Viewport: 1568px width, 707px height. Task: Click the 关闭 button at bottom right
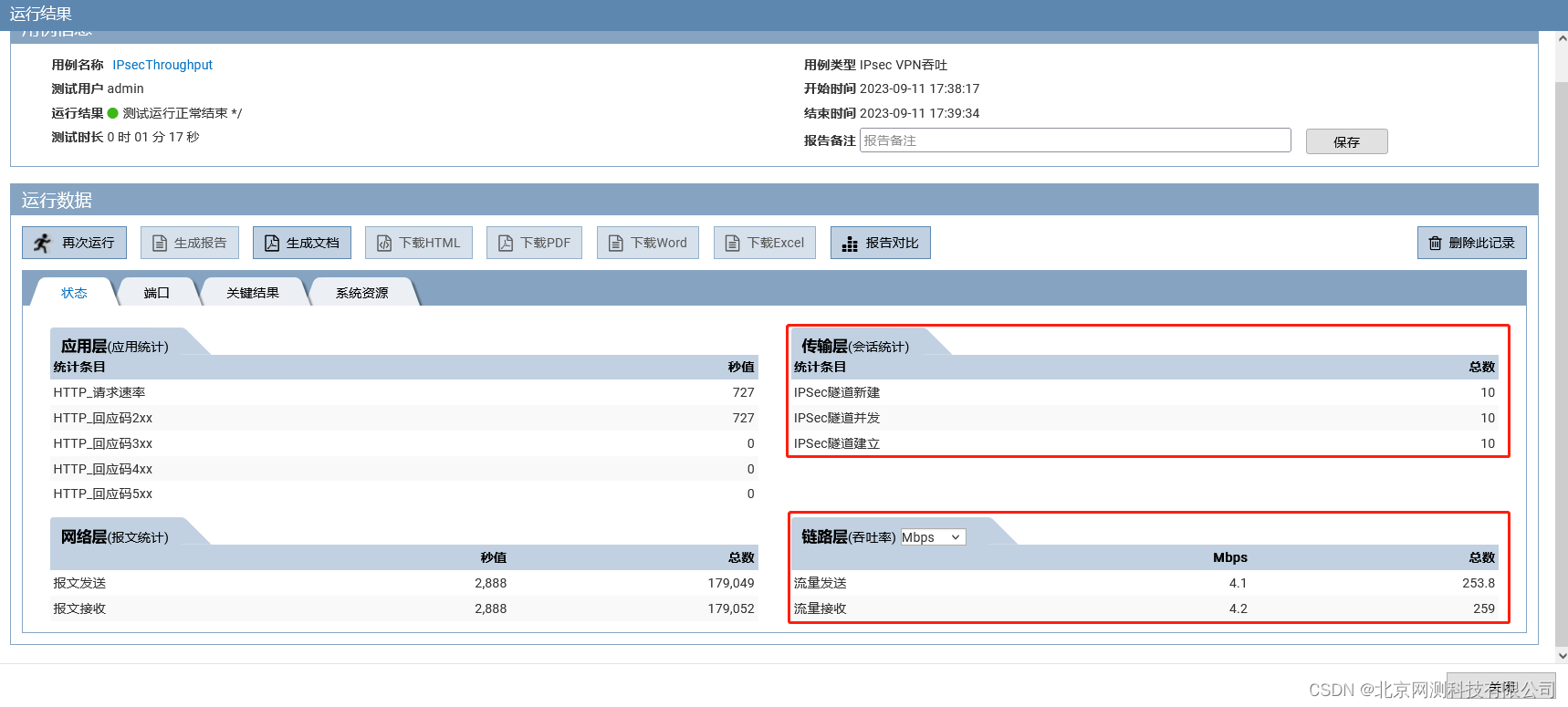click(x=1501, y=687)
